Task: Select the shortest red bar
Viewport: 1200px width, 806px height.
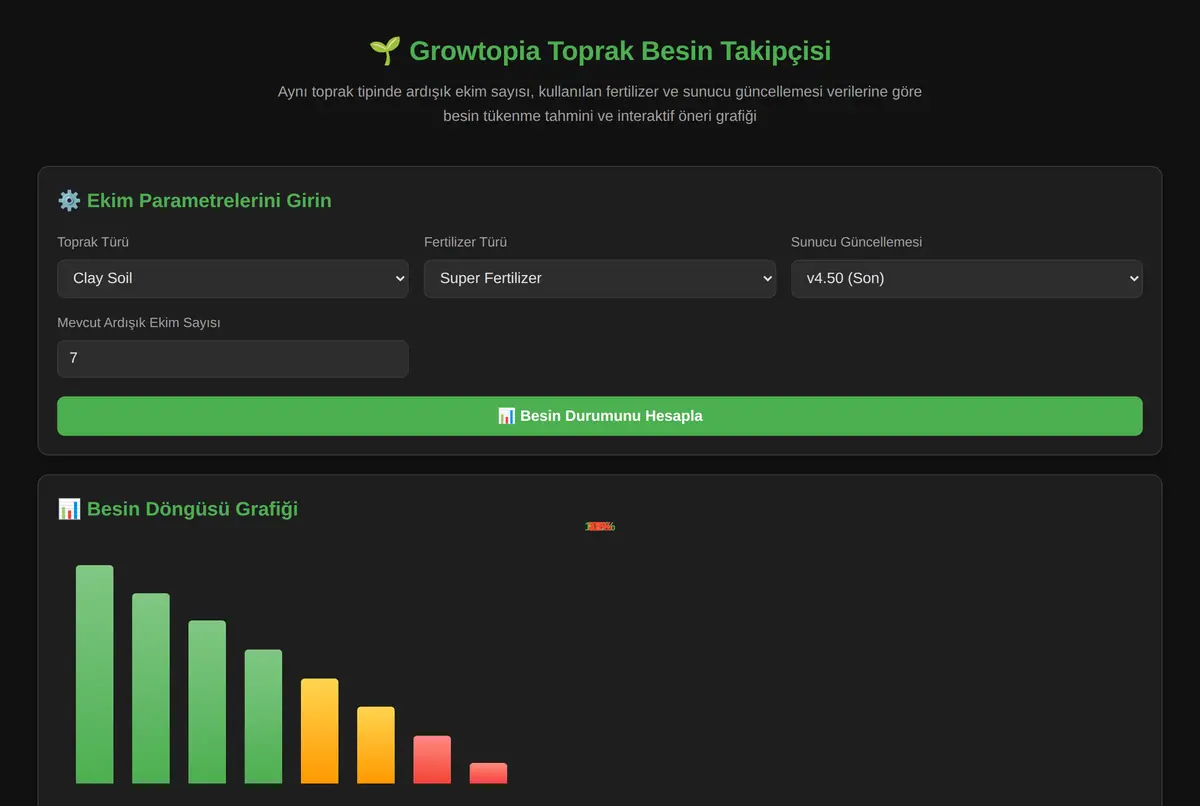Action: pyautogui.click(x=488, y=773)
